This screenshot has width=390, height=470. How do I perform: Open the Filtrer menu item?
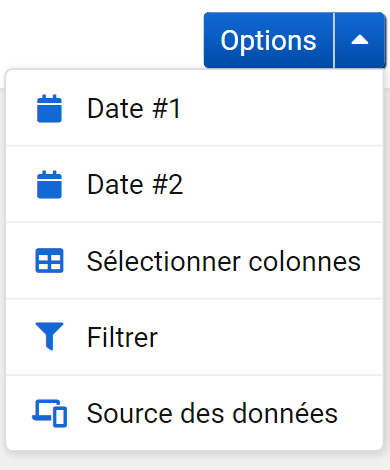194,337
